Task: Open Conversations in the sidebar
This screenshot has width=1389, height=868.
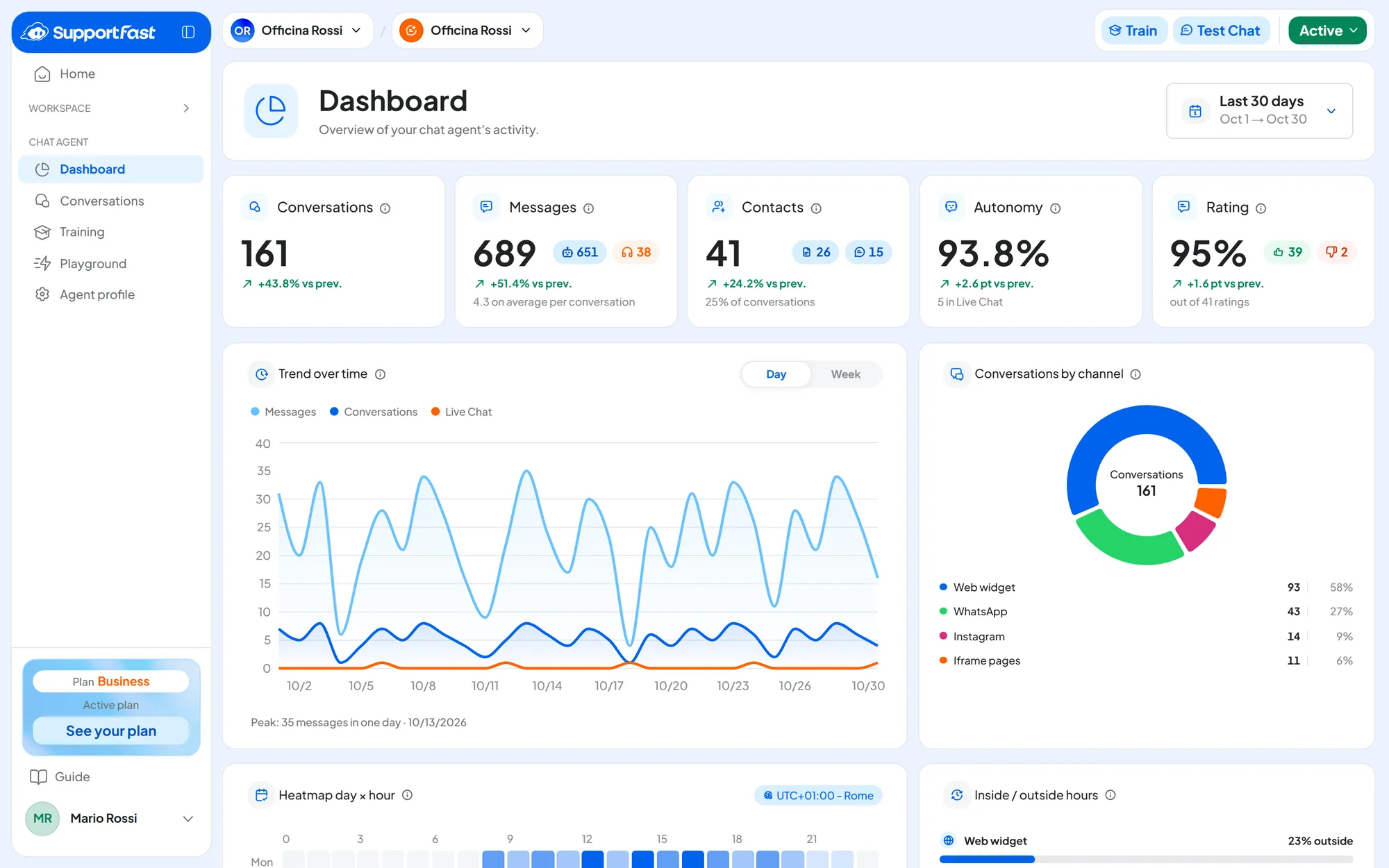Action: pyautogui.click(x=111, y=201)
